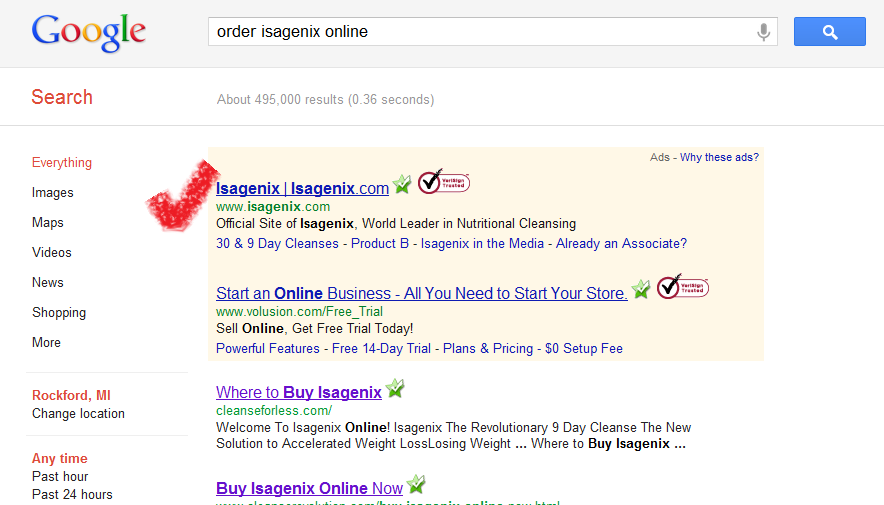Open the Isagenix | Isagenix.com ad link
The height and width of the screenshot is (505, 884).
(302, 189)
